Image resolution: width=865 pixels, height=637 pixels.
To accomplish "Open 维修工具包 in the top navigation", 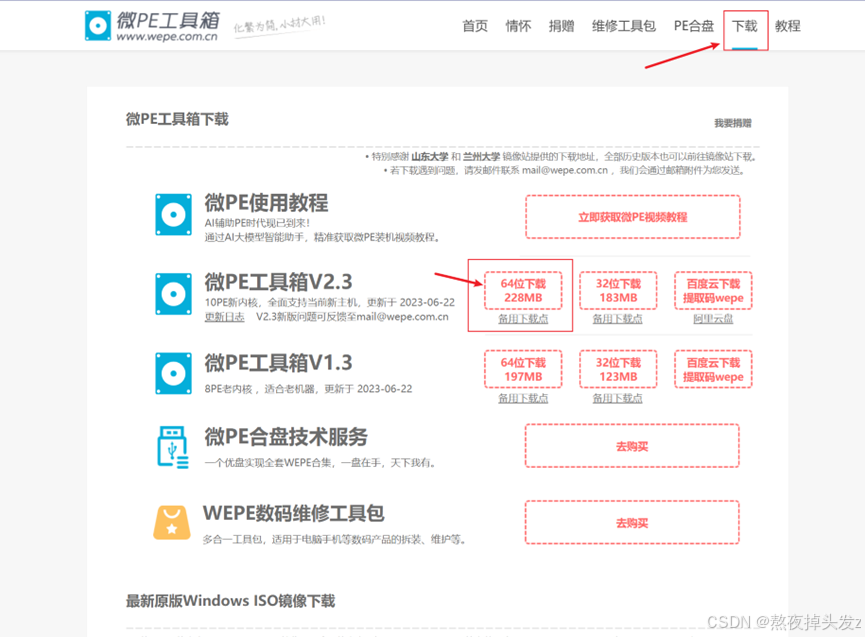I will pos(623,26).
